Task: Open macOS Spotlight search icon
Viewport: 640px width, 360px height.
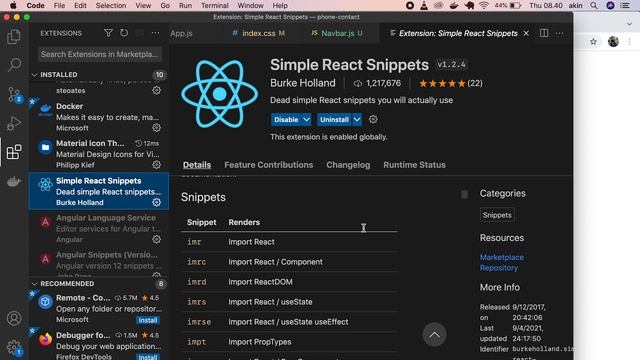Action: tap(594, 6)
